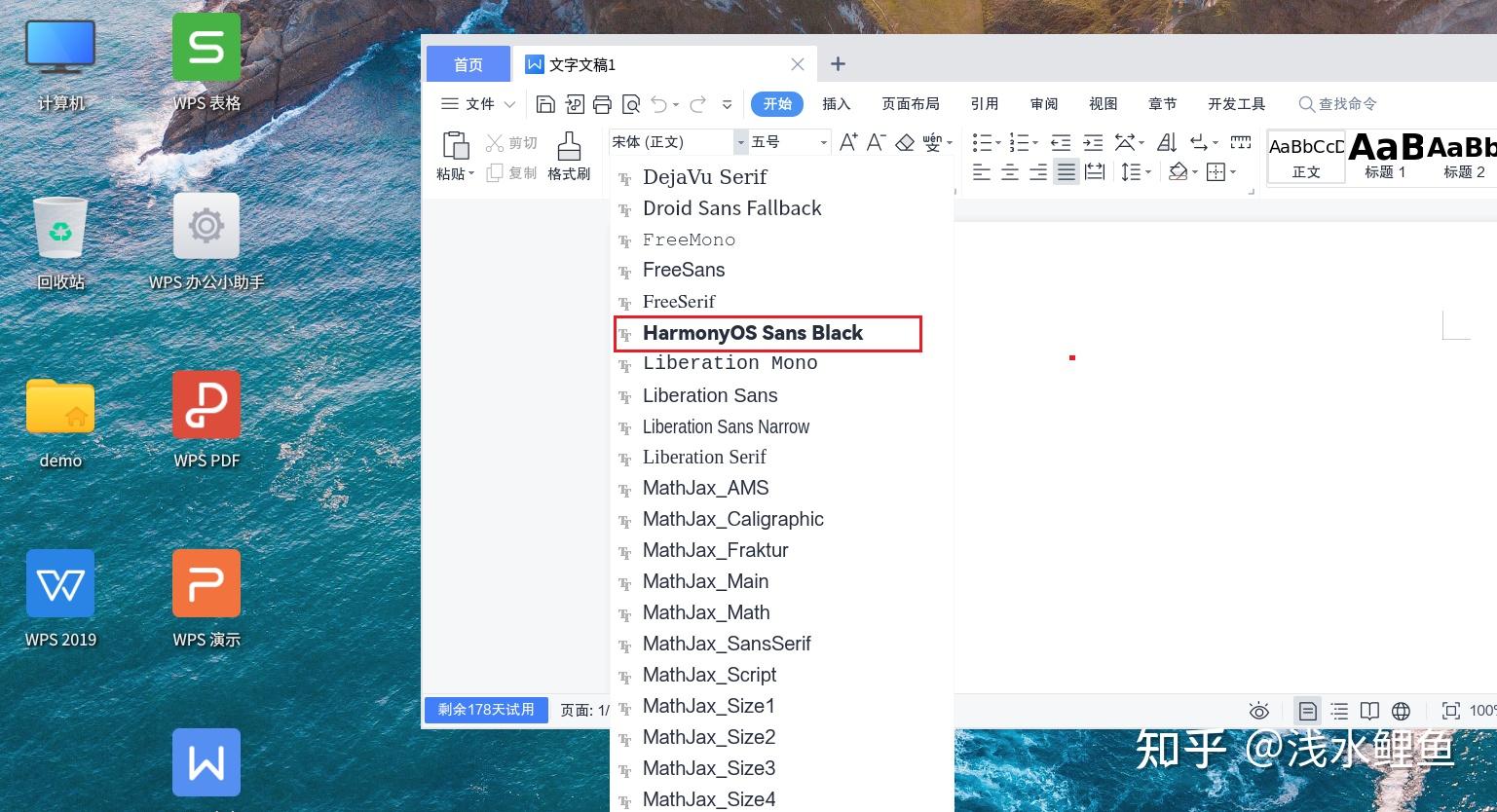The image size is (1497, 812).
Task: Align text left
Action: (x=982, y=172)
